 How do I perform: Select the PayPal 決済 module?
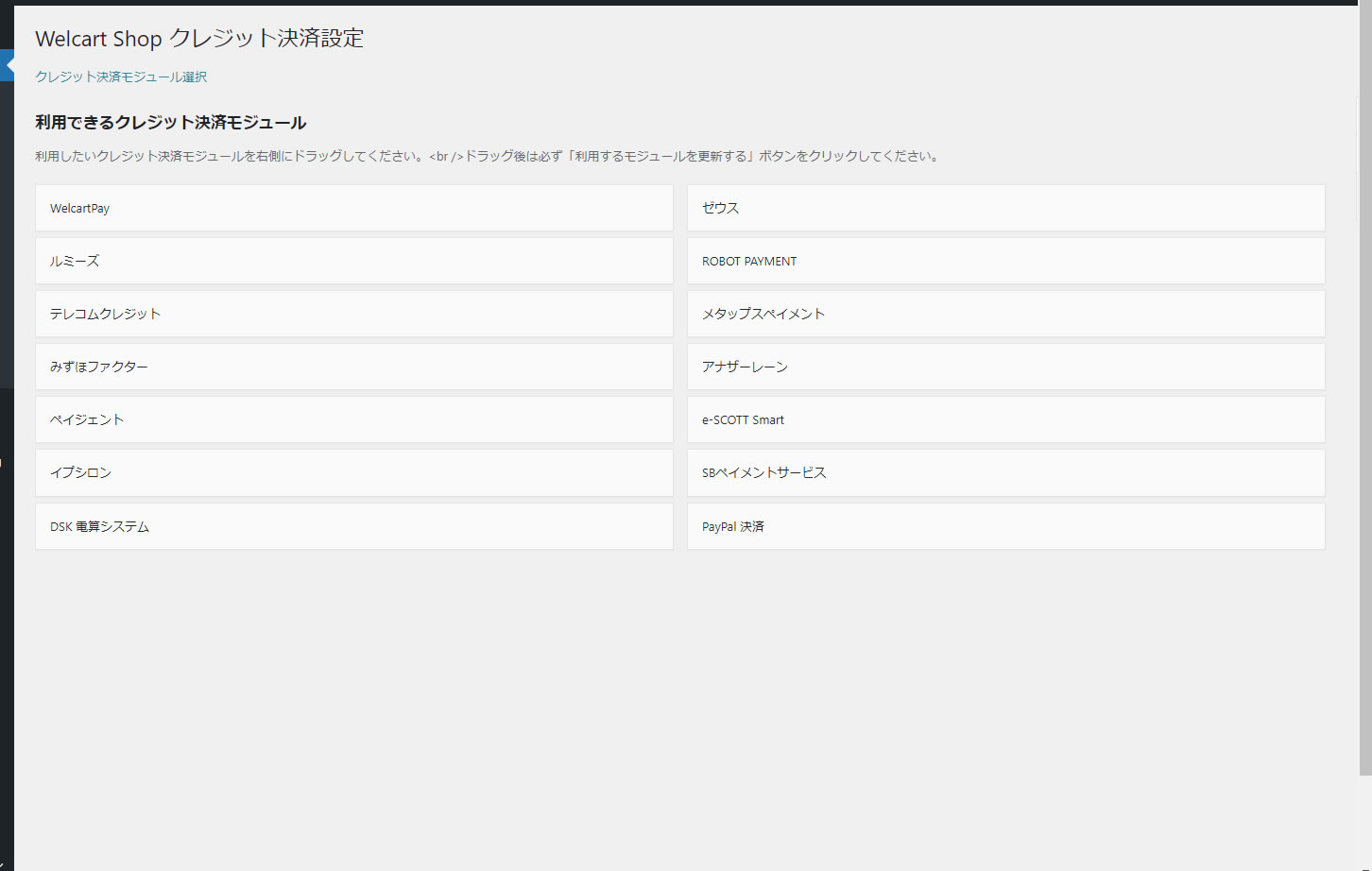[1006, 526]
